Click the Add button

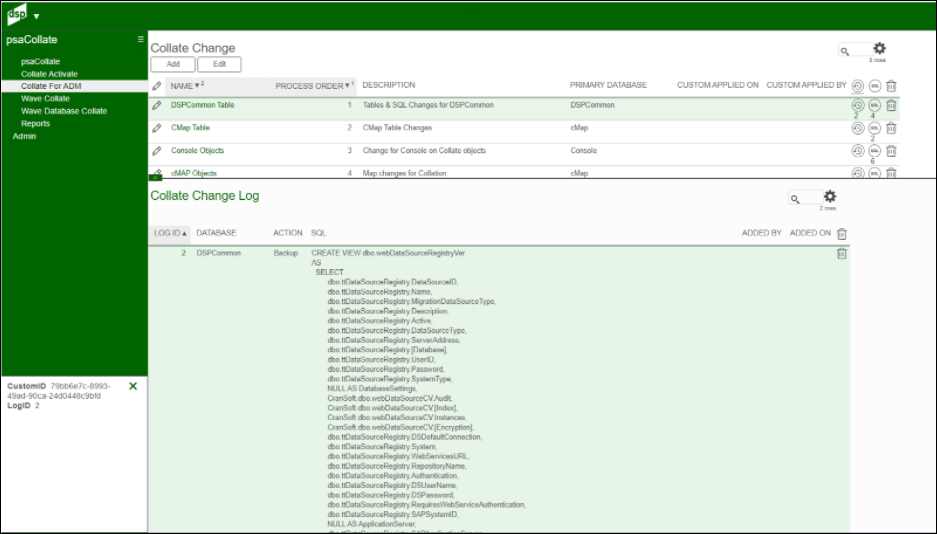pyautogui.click(x=173, y=64)
